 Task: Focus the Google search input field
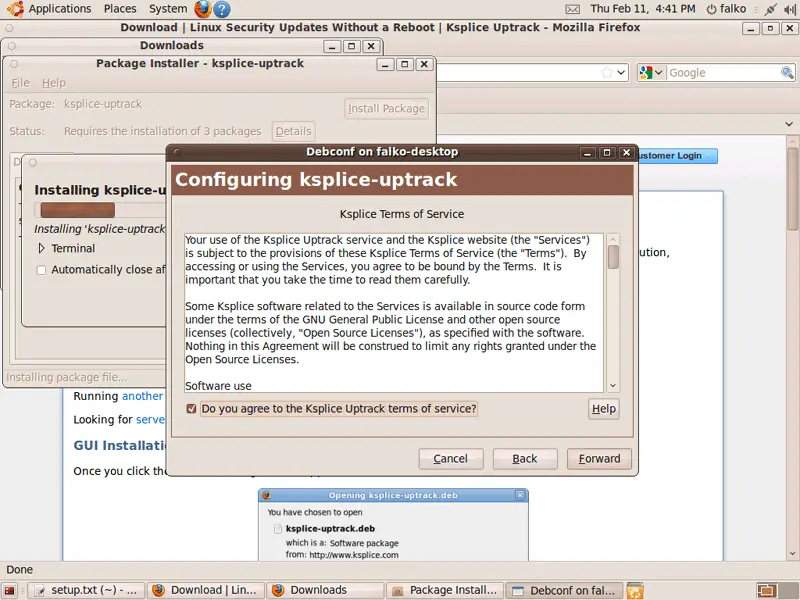click(723, 72)
